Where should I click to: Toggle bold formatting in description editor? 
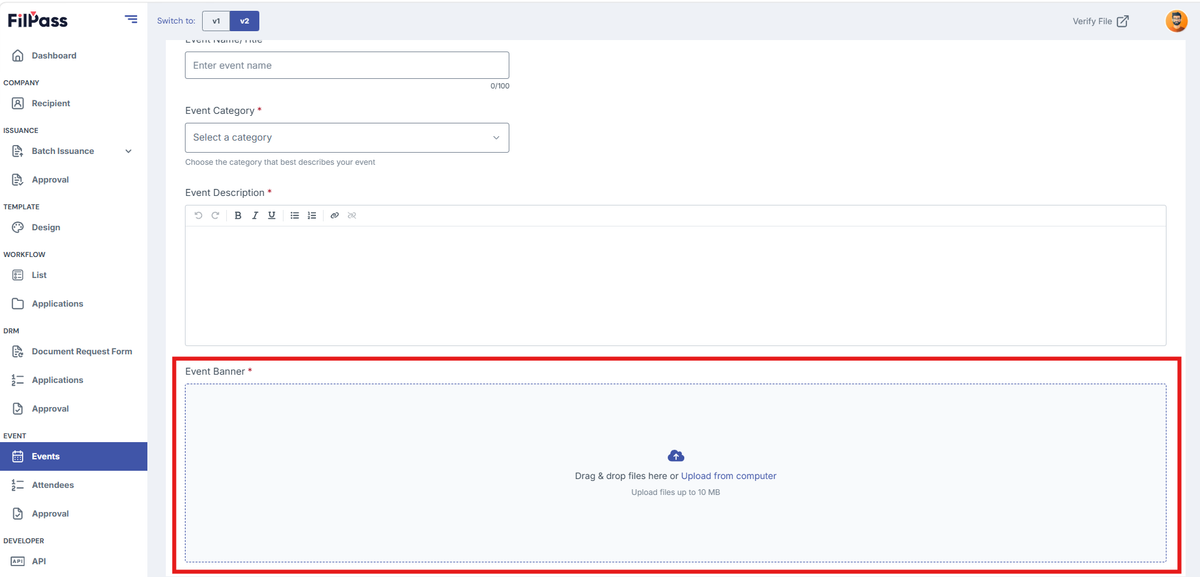click(238, 215)
